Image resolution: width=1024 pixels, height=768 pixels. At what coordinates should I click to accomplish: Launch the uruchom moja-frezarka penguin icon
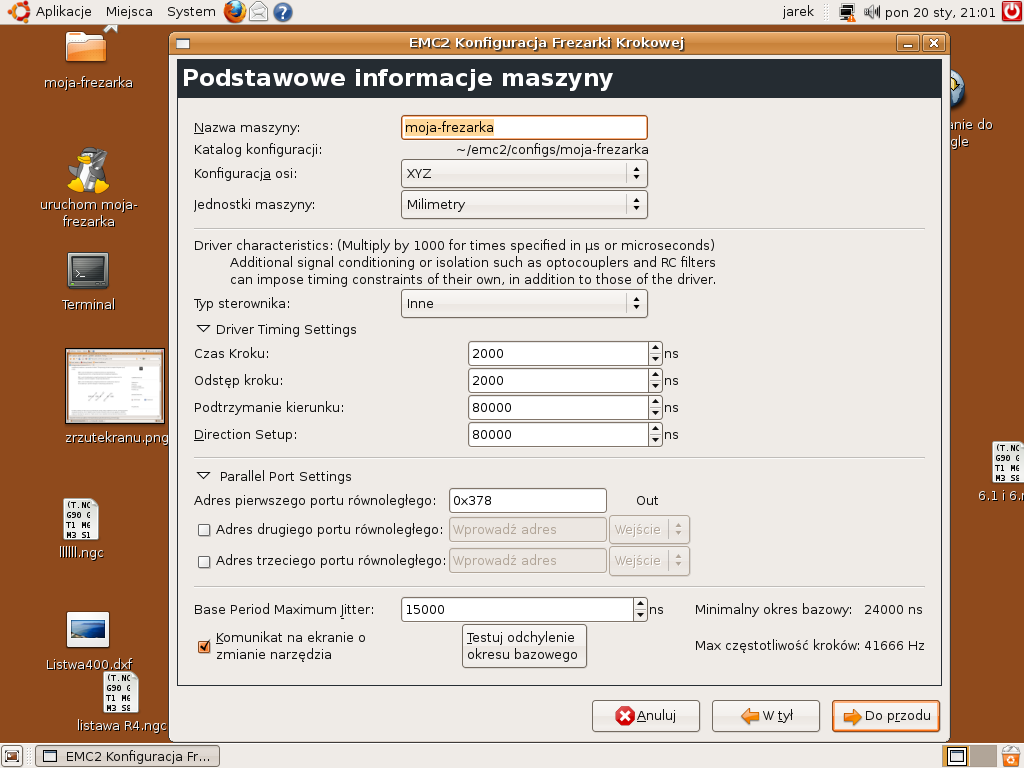(88, 170)
